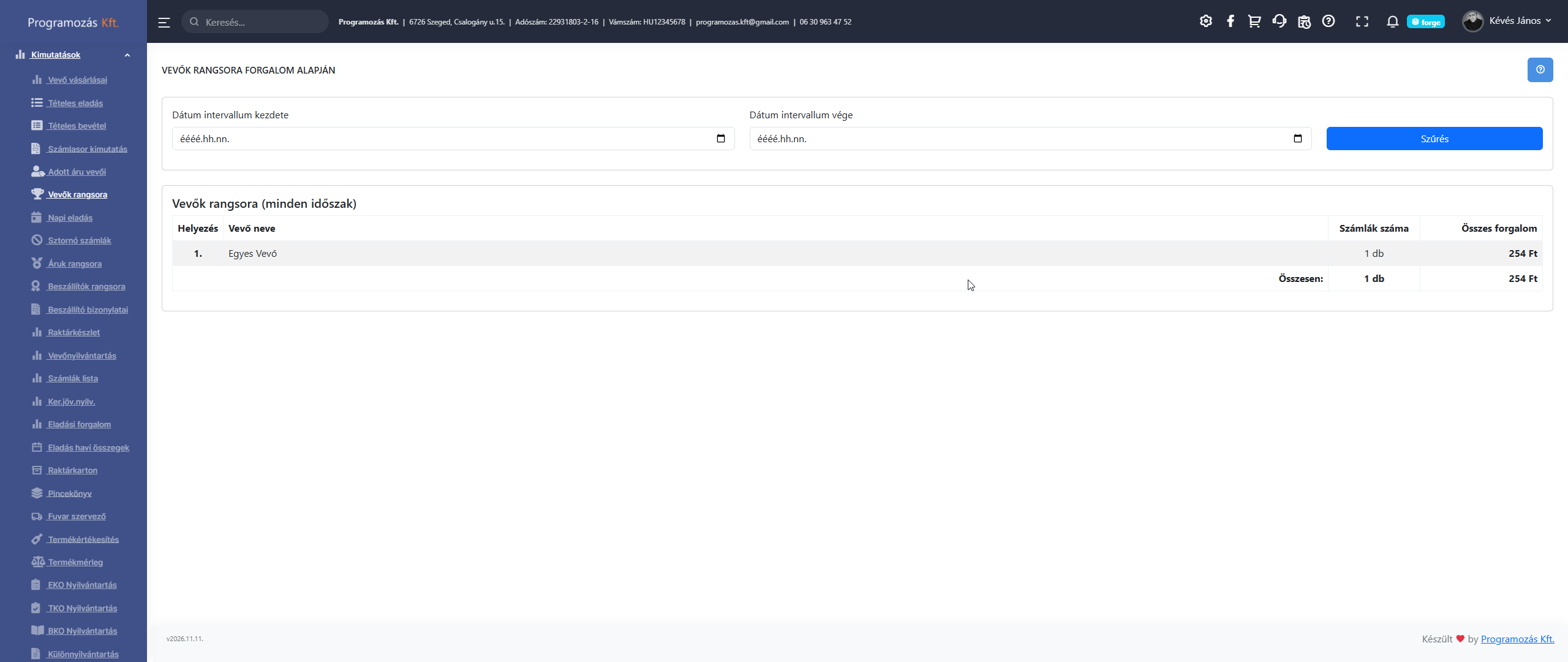Click the blue help button on page
Screen dimensions: 1568x662
coord(1540,70)
